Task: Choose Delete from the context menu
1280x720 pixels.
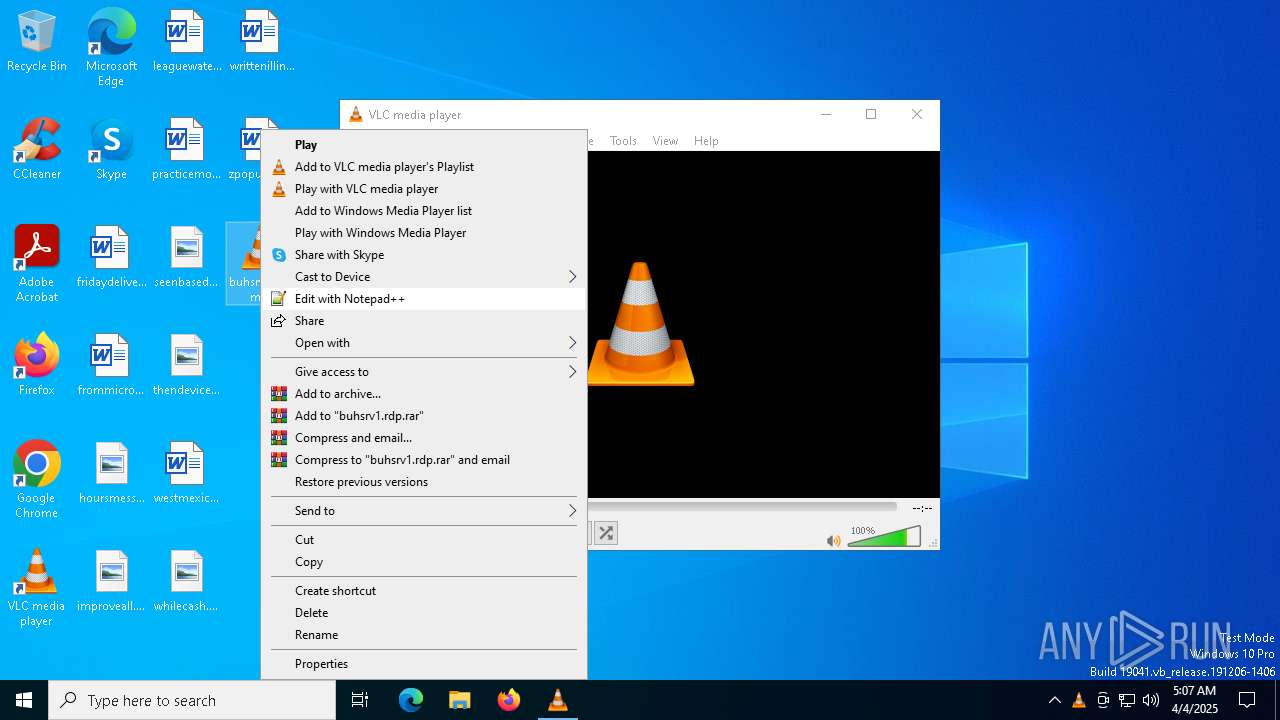Action: coord(424,613)
